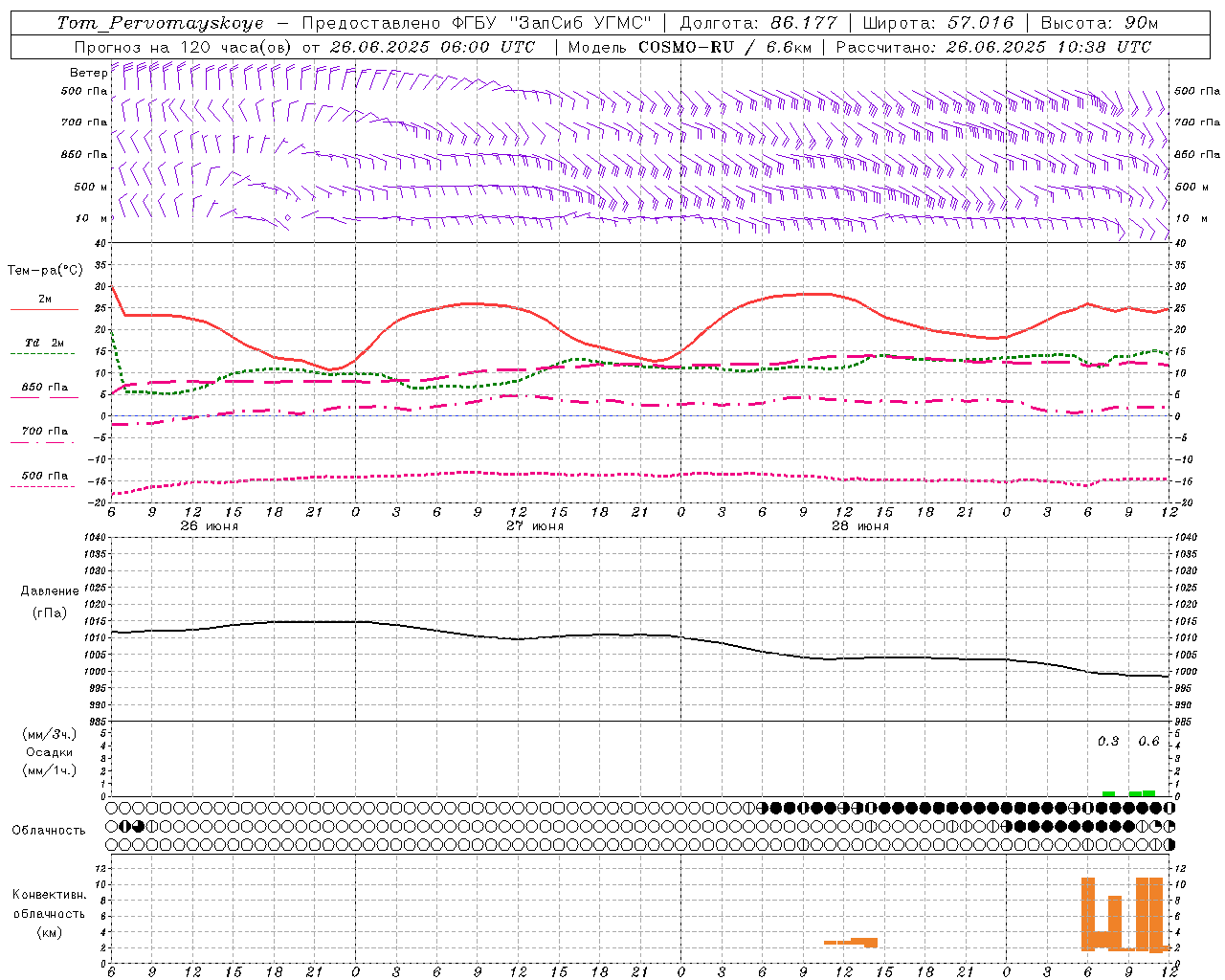The height and width of the screenshot is (980, 1225).
Task: Select the altitude label Высота: 90м
Action: pyautogui.click(x=1100, y=23)
